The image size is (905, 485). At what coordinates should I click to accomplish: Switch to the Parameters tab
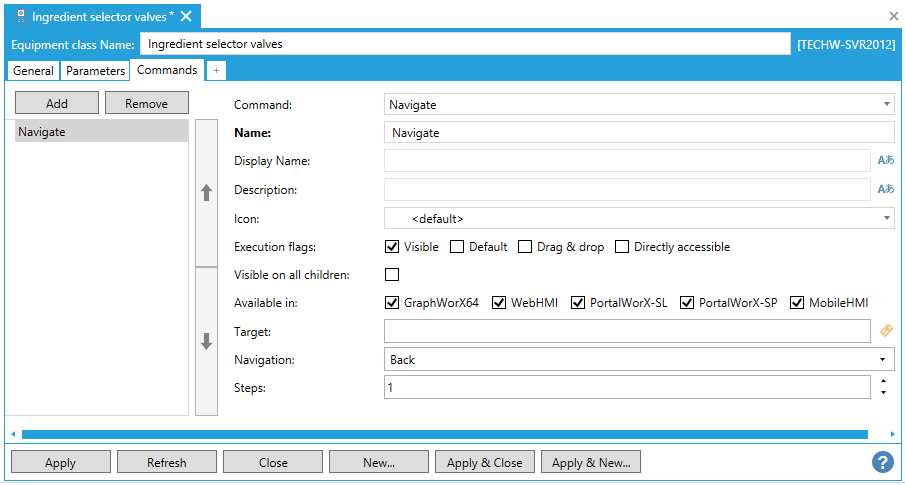(96, 71)
